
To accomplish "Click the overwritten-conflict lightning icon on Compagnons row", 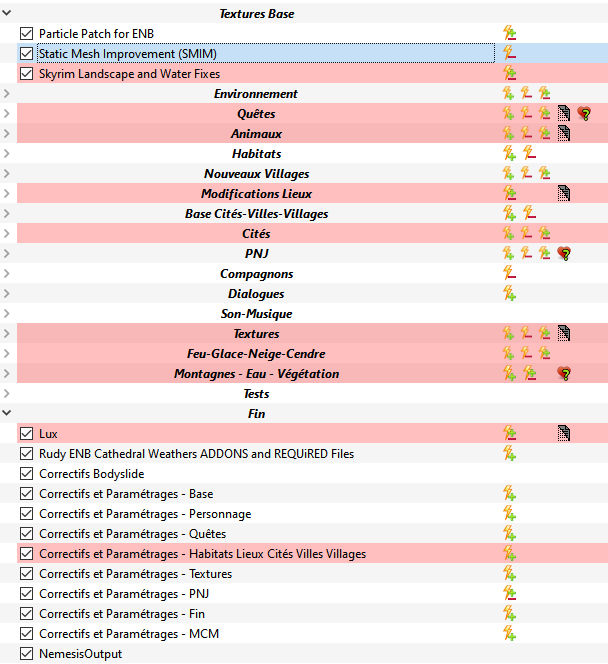I will pos(509,274).
